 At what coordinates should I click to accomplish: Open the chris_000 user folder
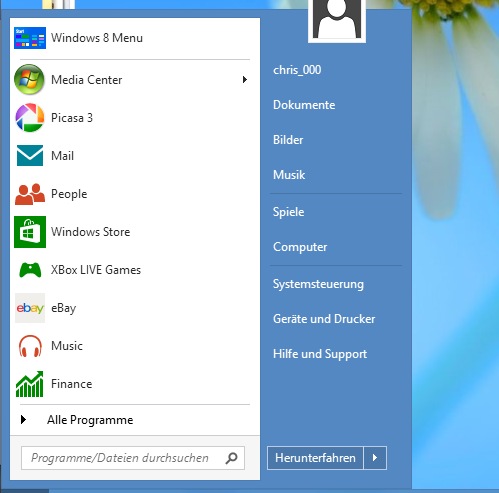(x=297, y=70)
